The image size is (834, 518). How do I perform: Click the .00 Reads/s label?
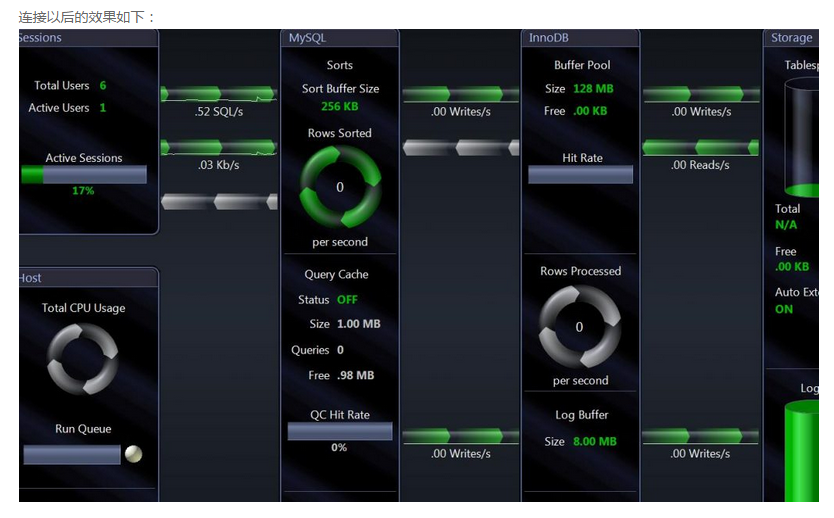pyautogui.click(x=700, y=165)
